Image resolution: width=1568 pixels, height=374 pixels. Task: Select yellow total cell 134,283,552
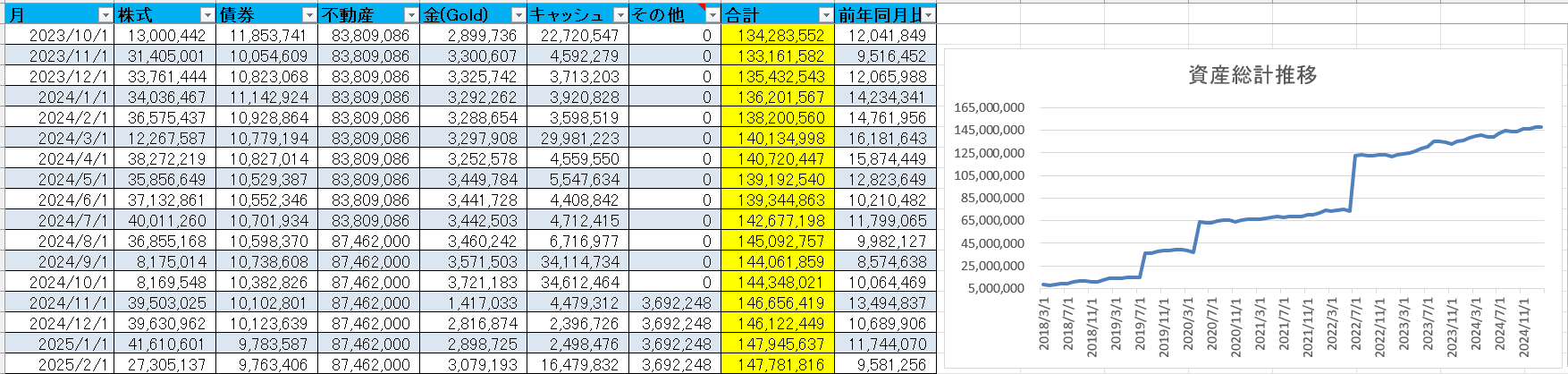(x=778, y=36)
